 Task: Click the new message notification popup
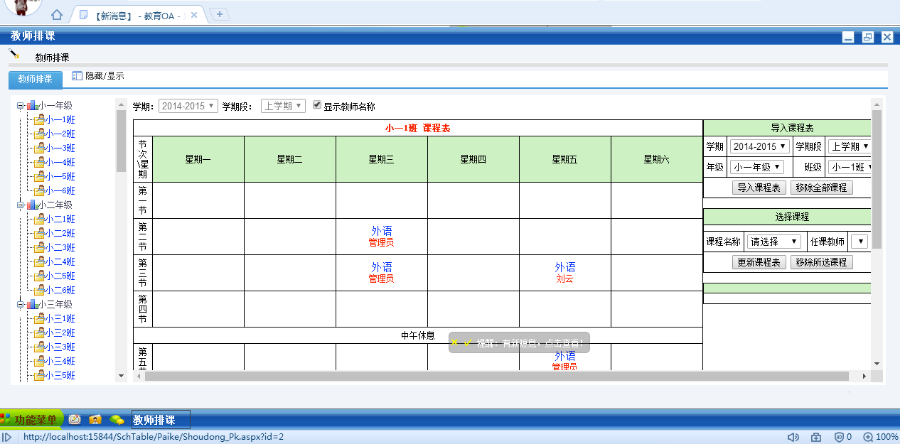(519, 342)
